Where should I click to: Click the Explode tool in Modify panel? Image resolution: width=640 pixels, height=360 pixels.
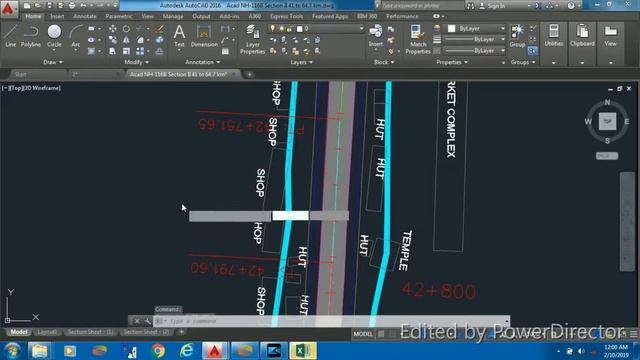[x=160, y=40]
